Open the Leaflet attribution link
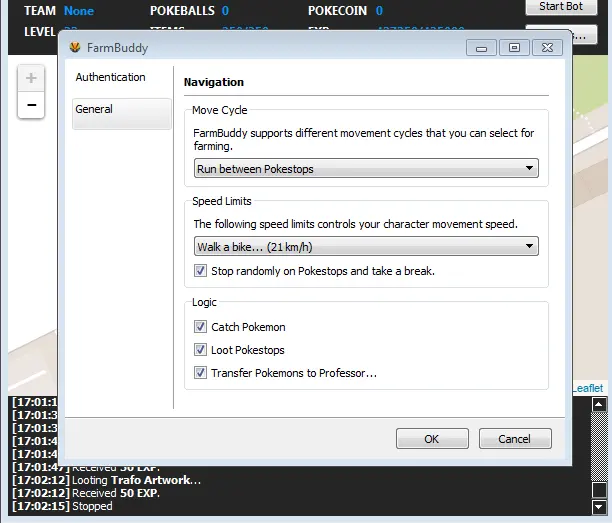The height and width of the screenshot is (523, 612). 588,388
